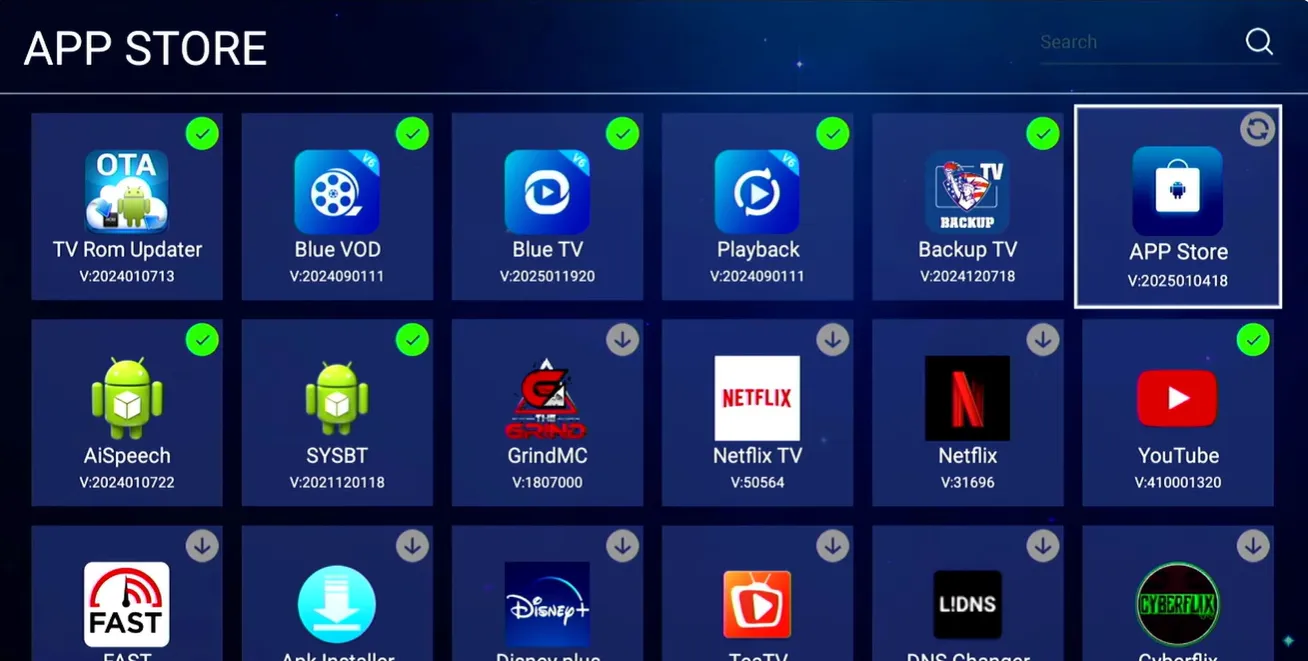Click the download arrow on Apk Installer
The width and height of the screenshot is (1308, 661).
coord(412,546)
